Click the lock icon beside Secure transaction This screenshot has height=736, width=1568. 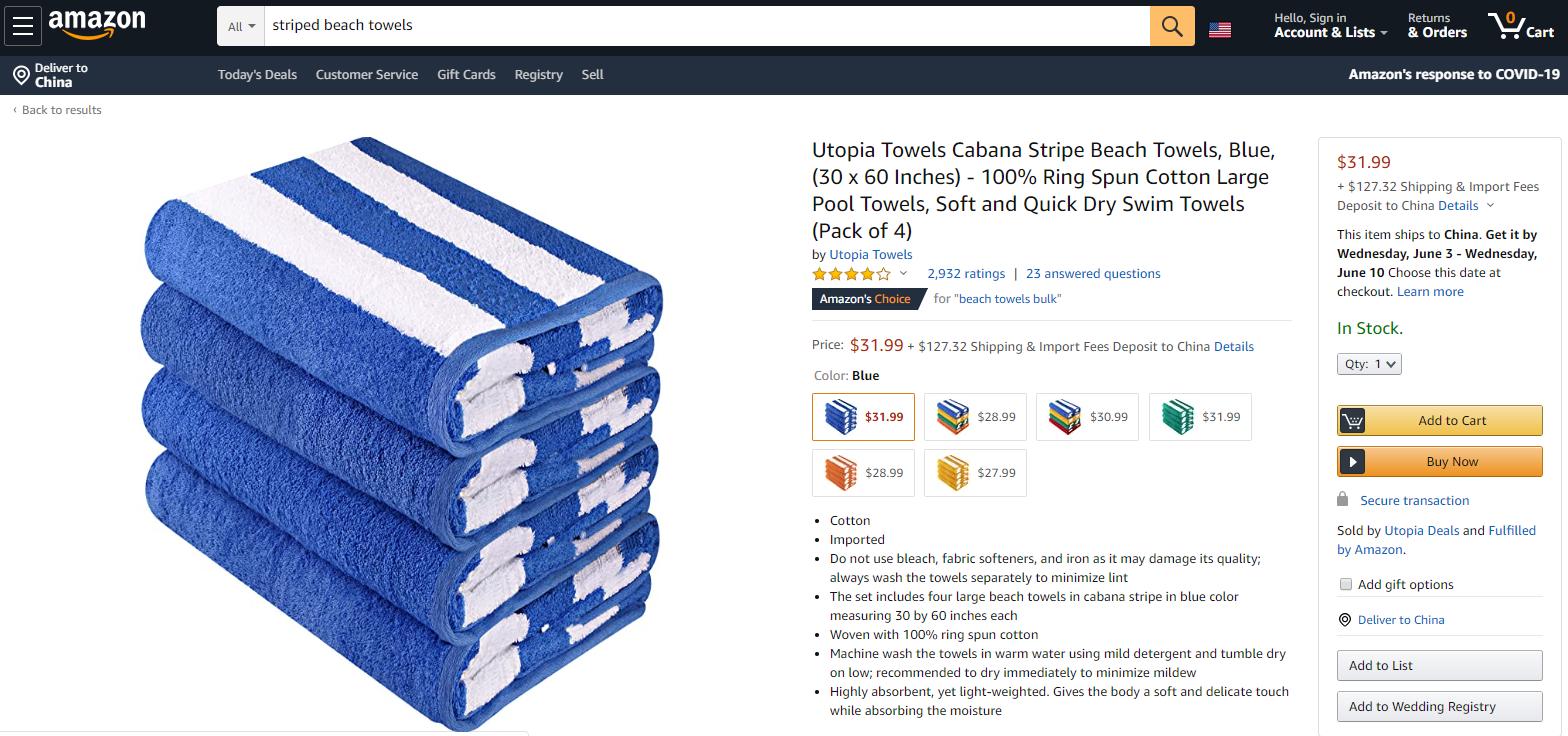[1343, 500]
